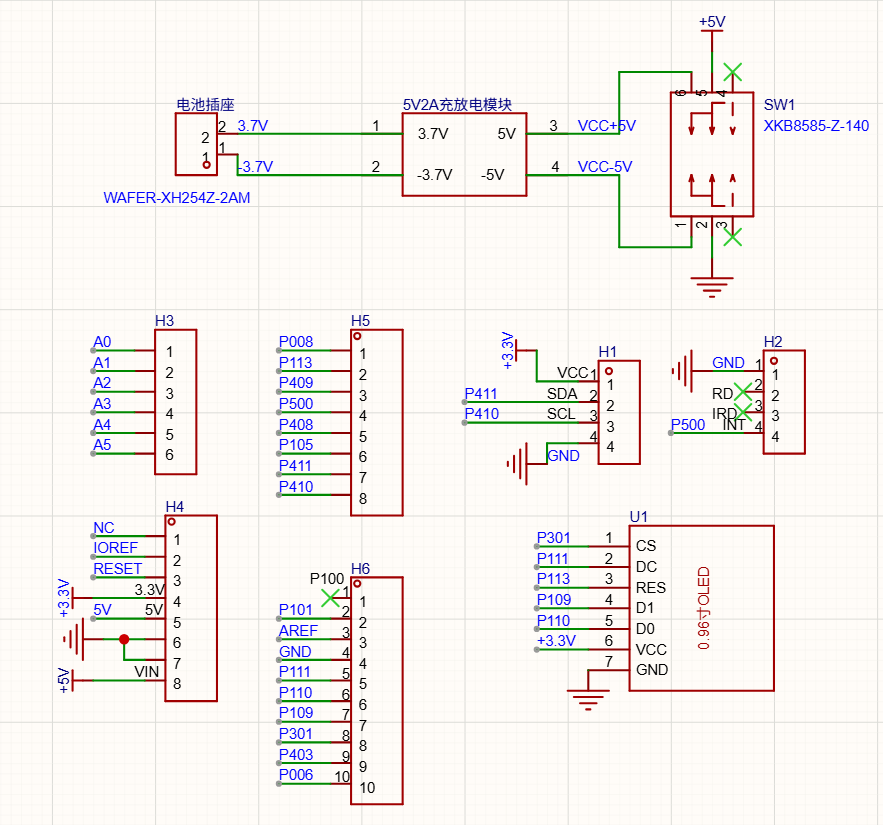This screenshot has height=825, width=883.
Task: Select the SW1 switch symbol
Action: (712, 154)
